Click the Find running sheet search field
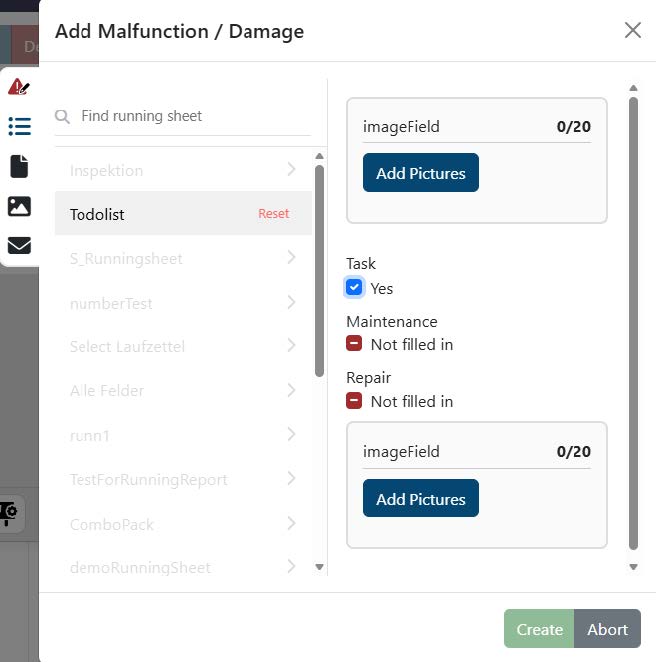Viewport: 656px width, 662px height. click(x=190, y=116)
